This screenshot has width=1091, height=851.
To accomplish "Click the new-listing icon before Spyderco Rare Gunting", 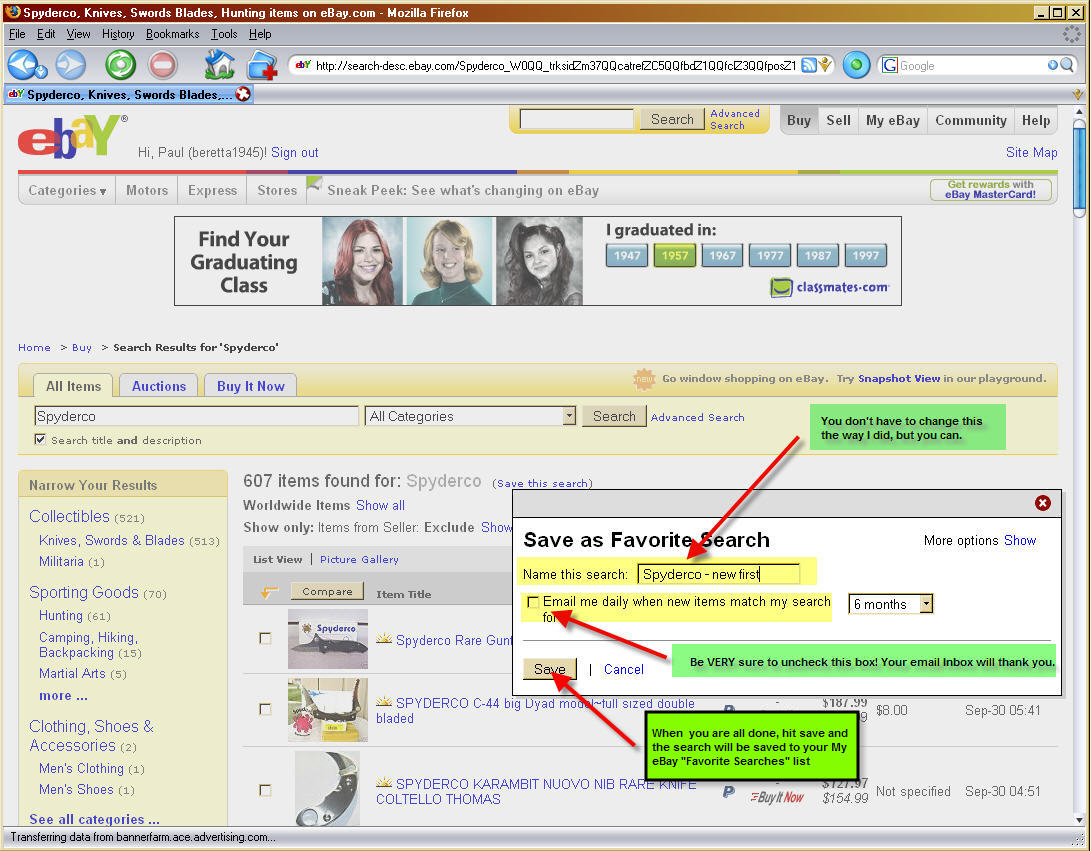I will pyautogui.click(x=383, y=639).
